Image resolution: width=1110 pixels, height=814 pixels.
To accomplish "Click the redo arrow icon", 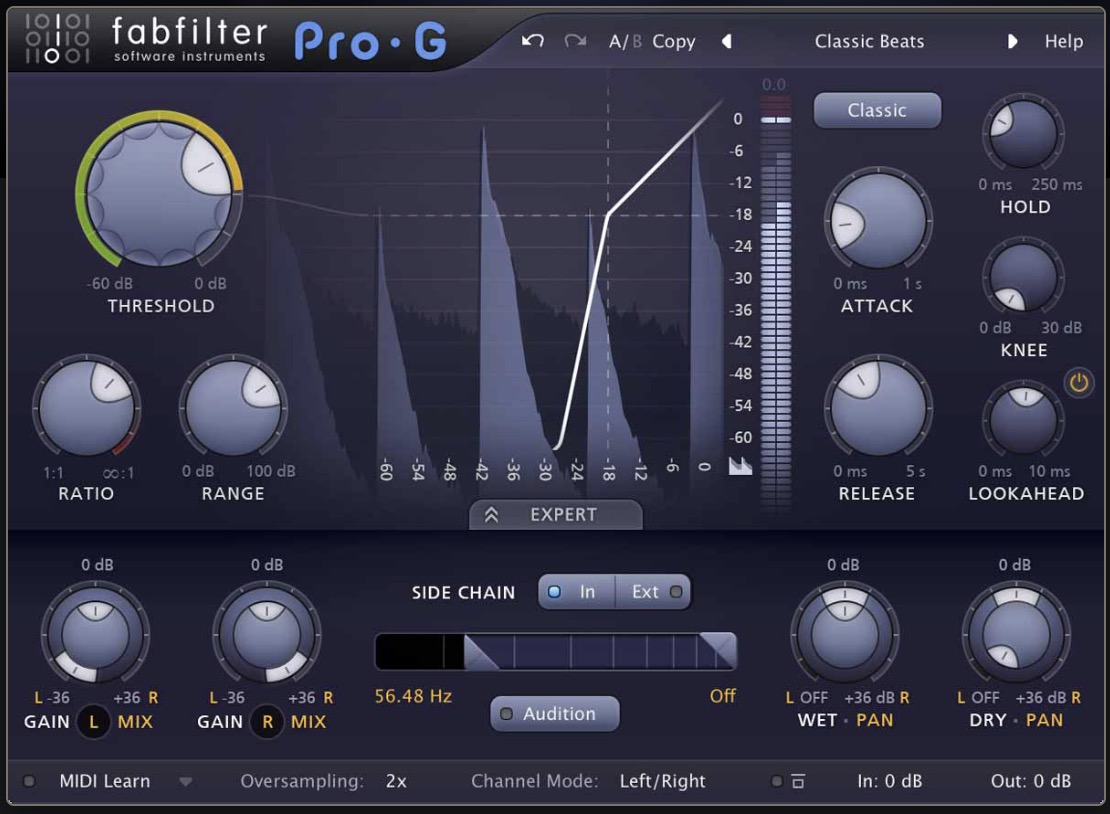I will [x=575, y=40].
